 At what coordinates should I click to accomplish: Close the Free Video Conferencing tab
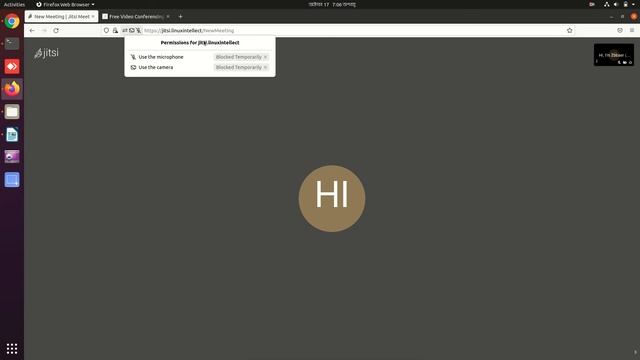[x=168, y=17]
